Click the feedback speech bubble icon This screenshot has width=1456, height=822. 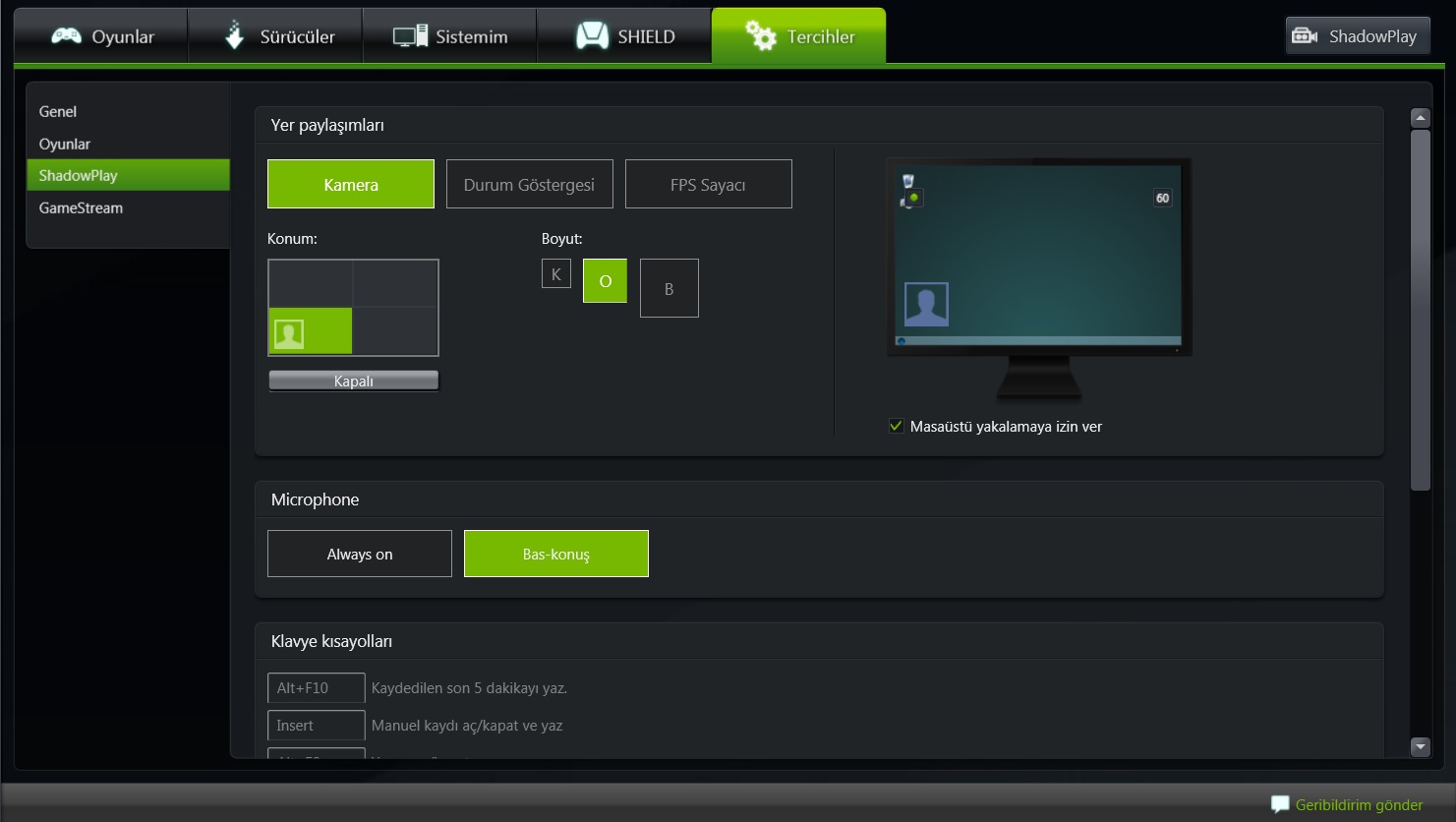click(x=1280, y=804)
